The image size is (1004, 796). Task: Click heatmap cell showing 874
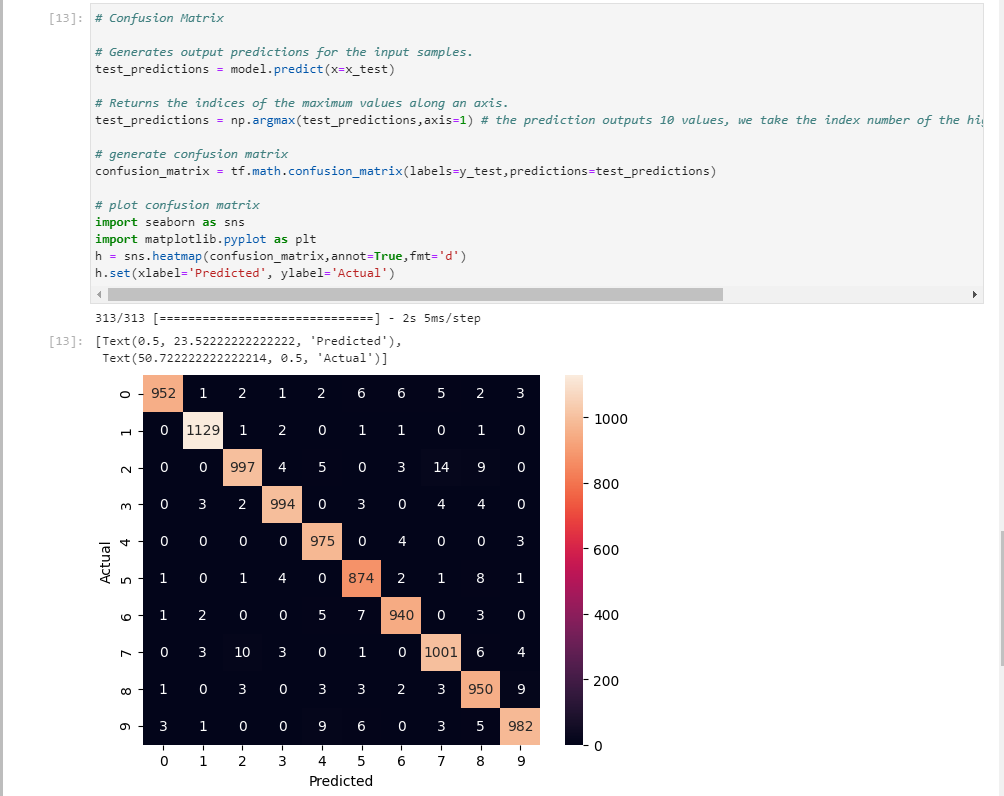pos(361,578)
